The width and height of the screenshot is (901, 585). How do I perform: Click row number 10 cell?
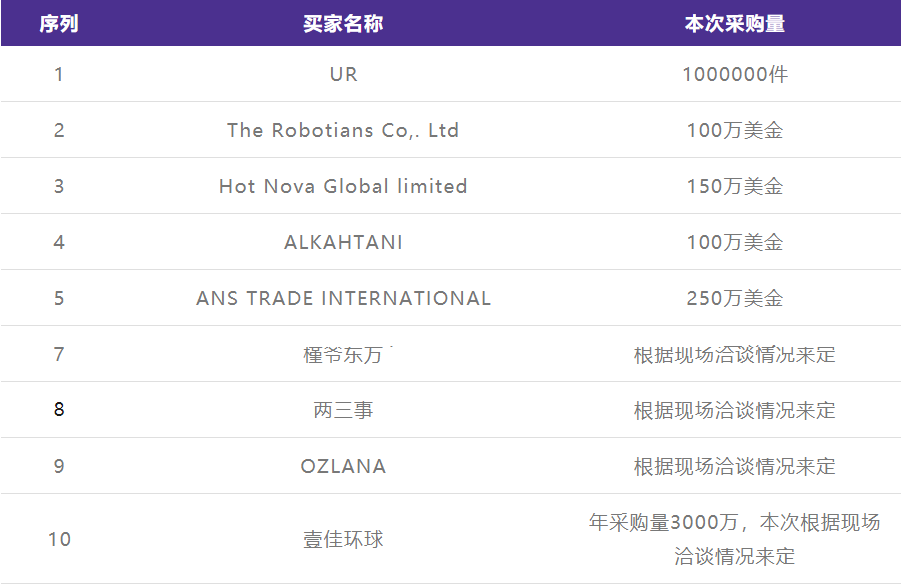[59, 539]
